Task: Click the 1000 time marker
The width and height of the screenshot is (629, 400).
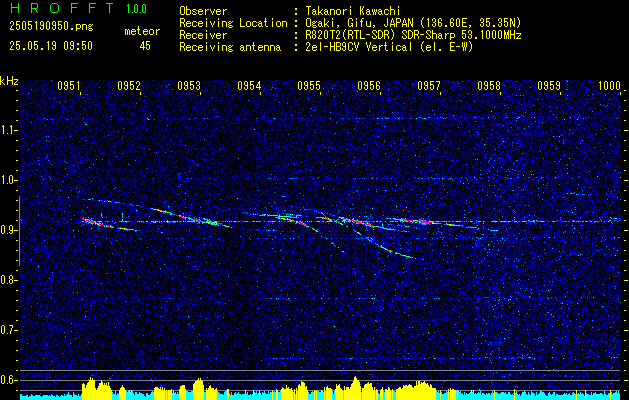Action: pyautogui.click(x=609, y=85)
